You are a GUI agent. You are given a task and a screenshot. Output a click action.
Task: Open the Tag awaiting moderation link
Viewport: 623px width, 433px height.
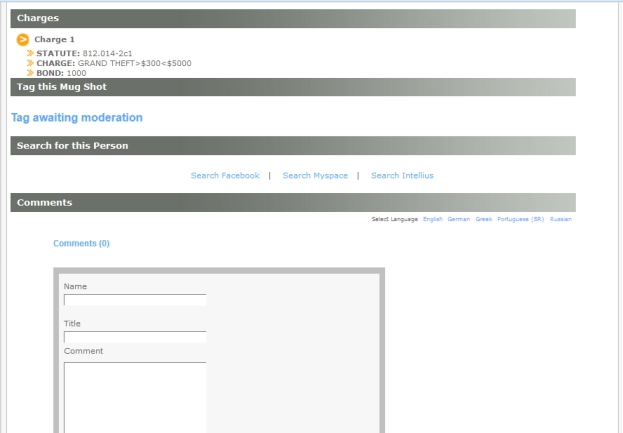[x=77, y=118]
